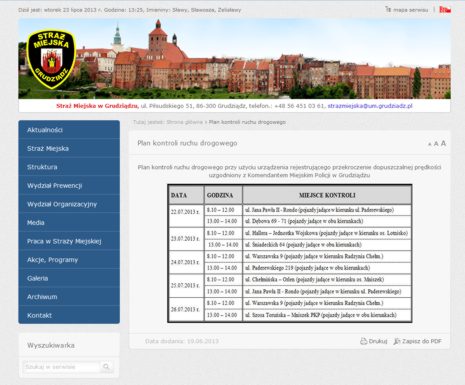Select the largest font size A
The height and width of the screenshot is (385, 465).
[443, 143]
